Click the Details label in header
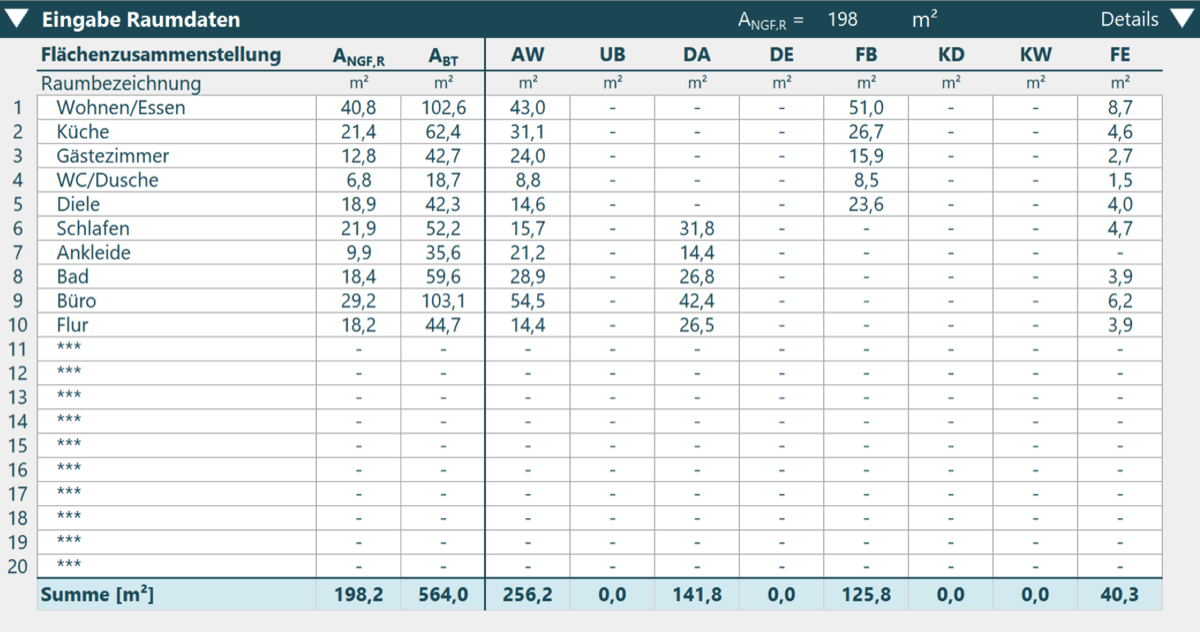The height and width of the screenshot is (632, 1200). 1129,19
